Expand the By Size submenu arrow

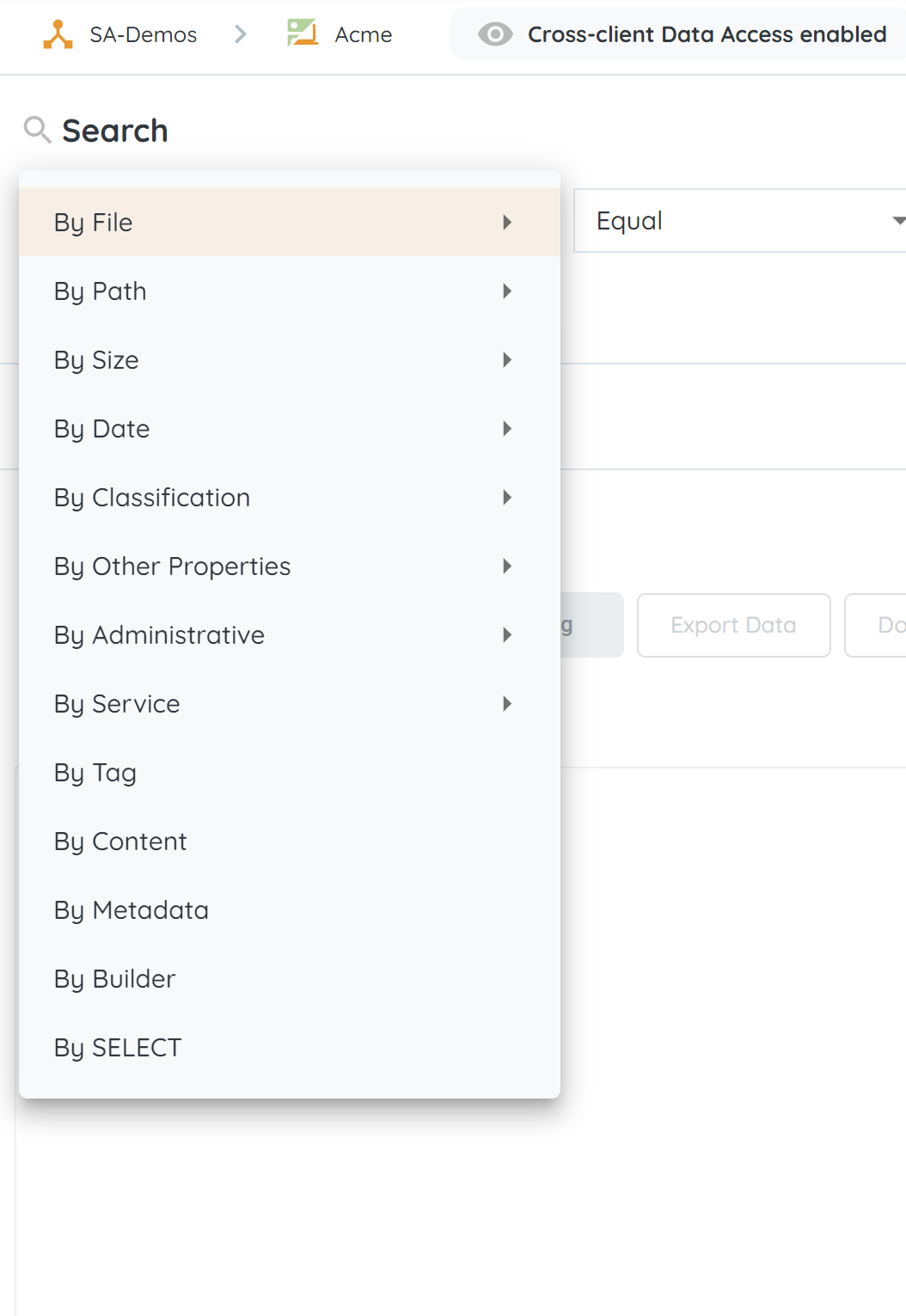[507, 360]
